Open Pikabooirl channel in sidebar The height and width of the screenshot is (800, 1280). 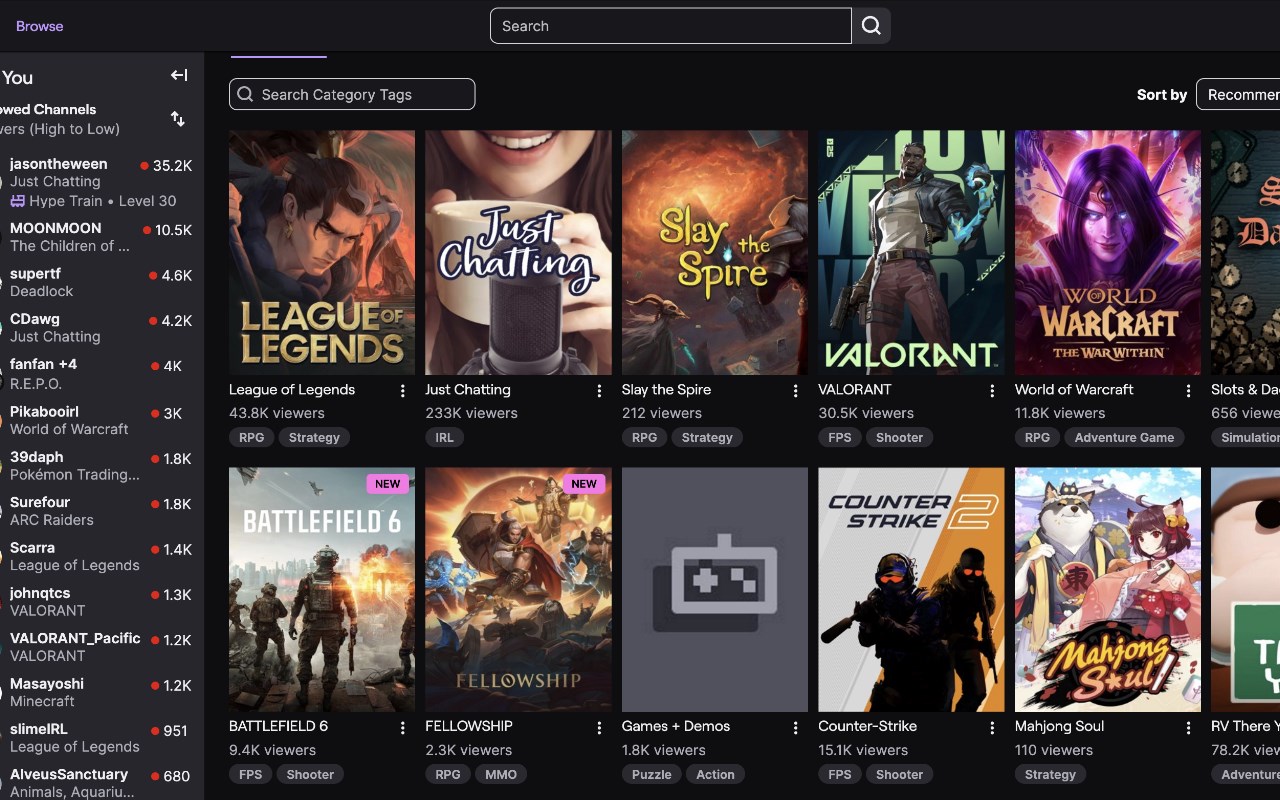[x=100, y=420]
